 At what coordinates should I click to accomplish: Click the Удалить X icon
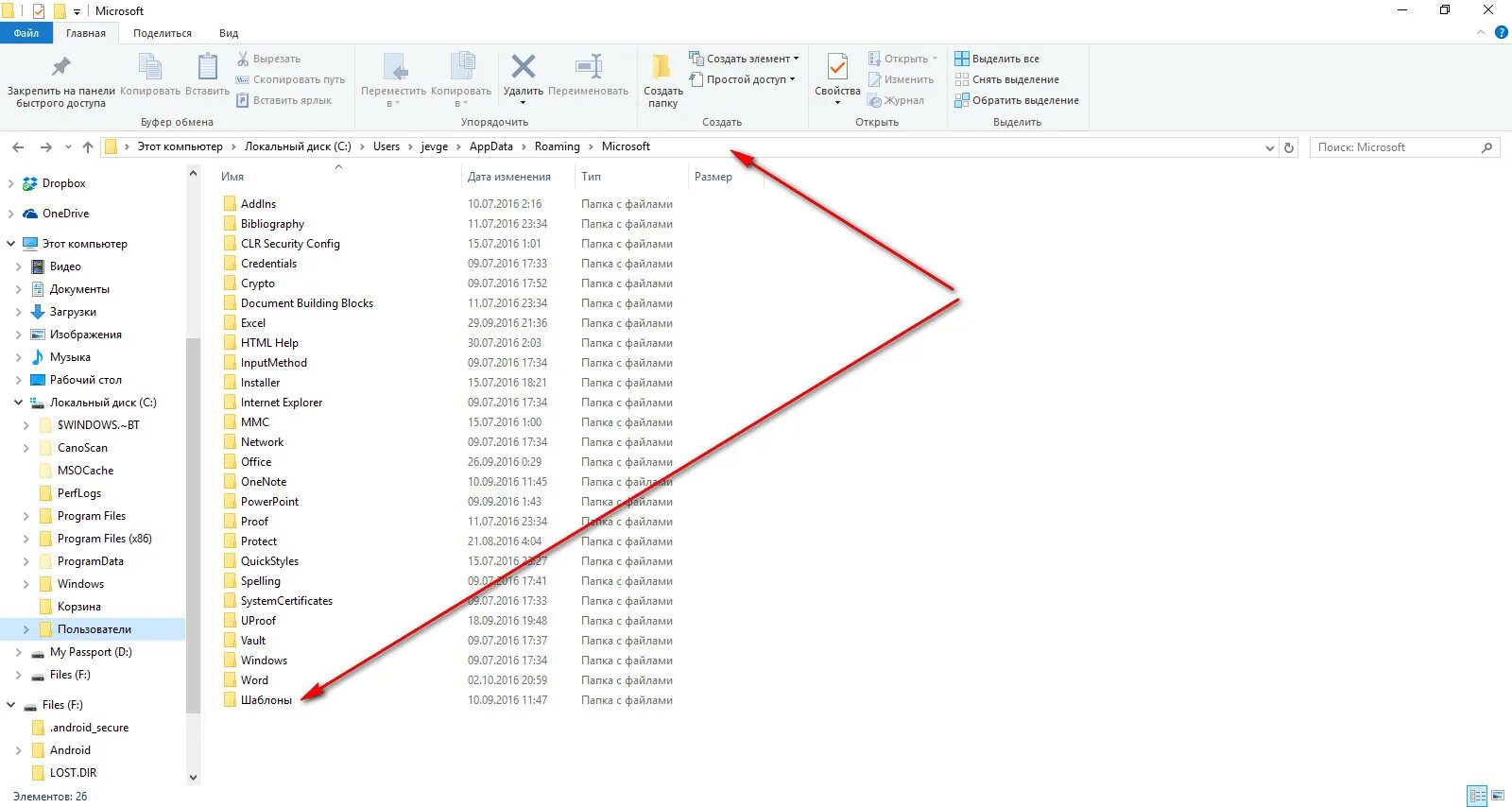tap(523, 66)
